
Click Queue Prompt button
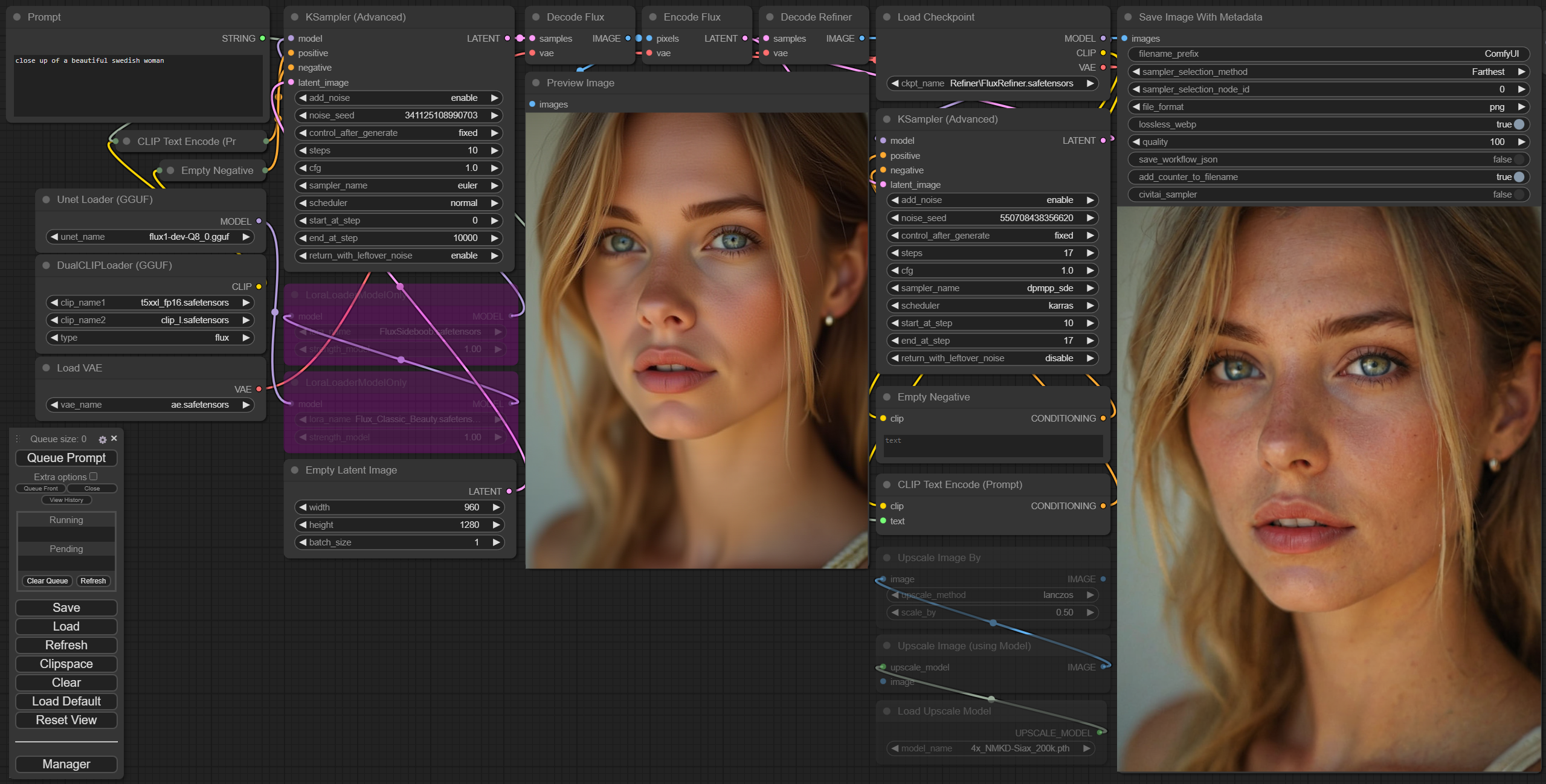[x=66, y=458]
